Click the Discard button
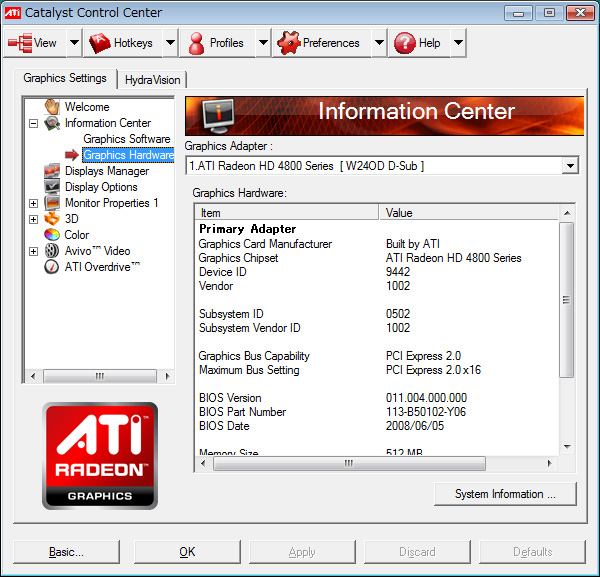This screenshot has width=600, height=577. click(x=417, y=552)
